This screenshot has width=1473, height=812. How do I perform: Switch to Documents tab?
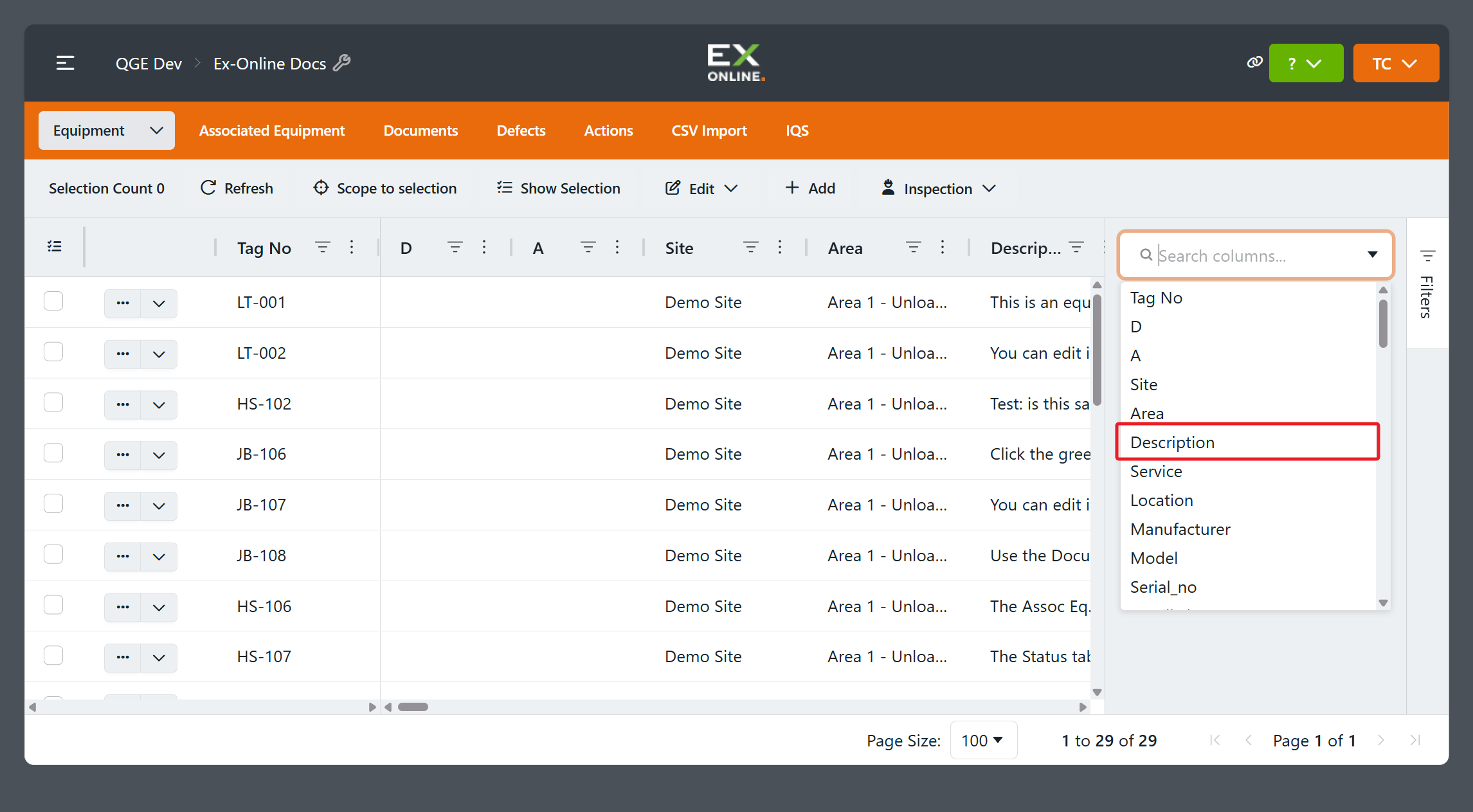coord(420,131)
